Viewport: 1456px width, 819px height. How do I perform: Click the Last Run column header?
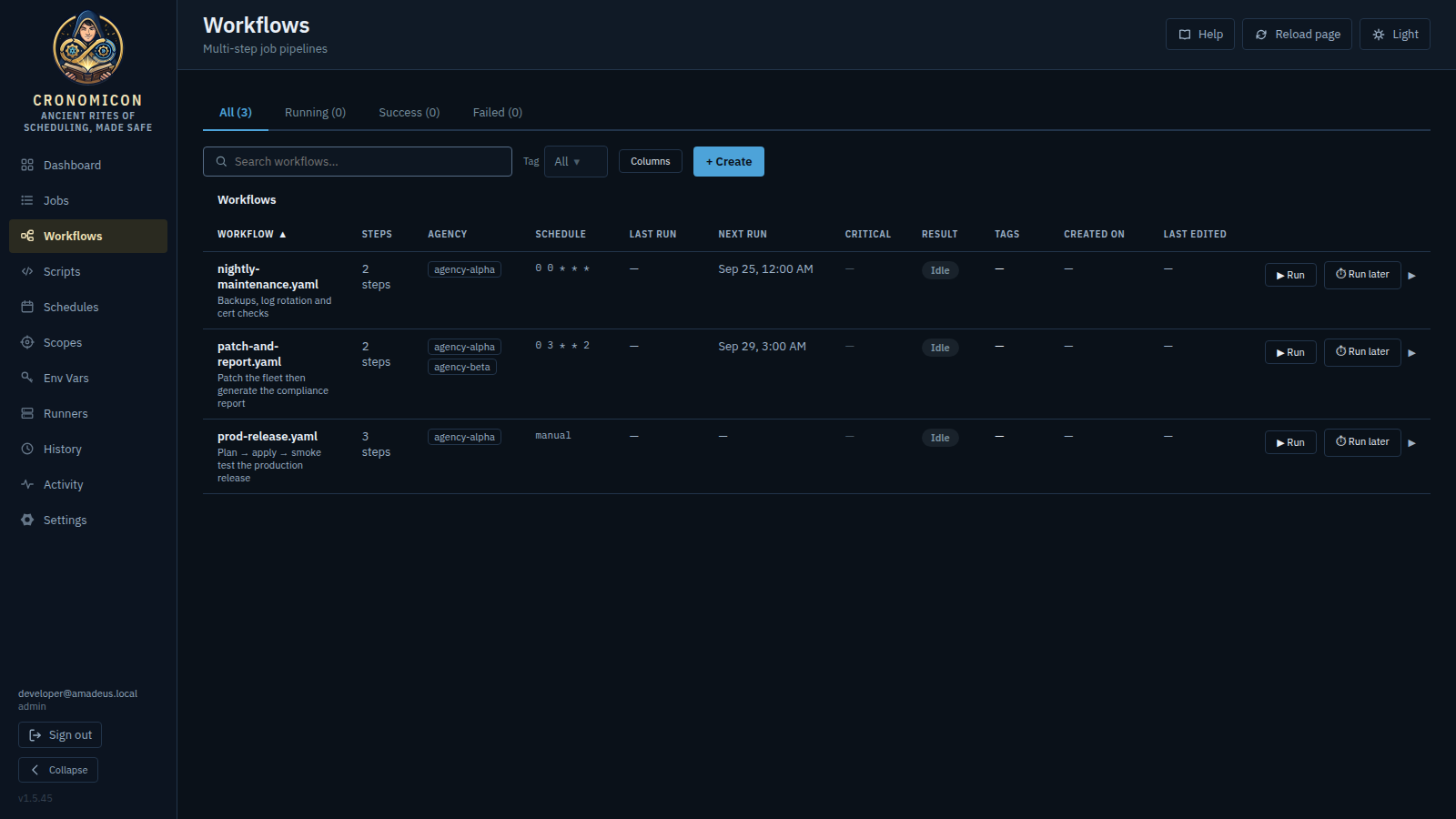tap(652, 234)
